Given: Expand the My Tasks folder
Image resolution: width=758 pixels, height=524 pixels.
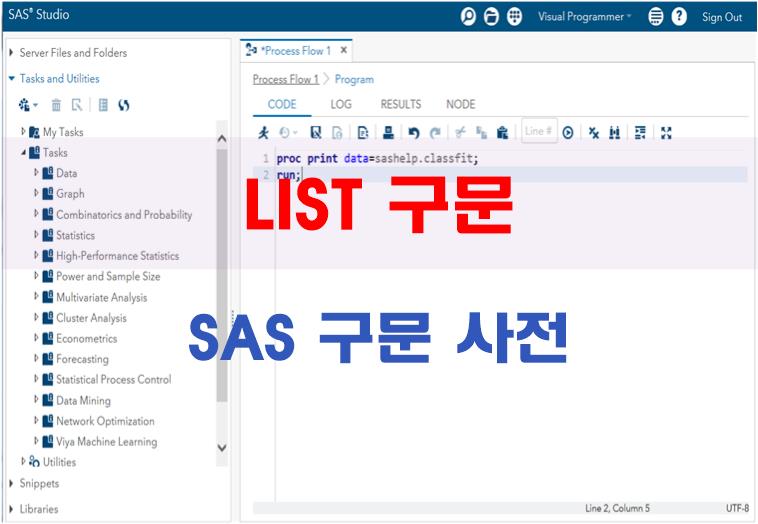Looking at the screenshot, I should (23, 131).
